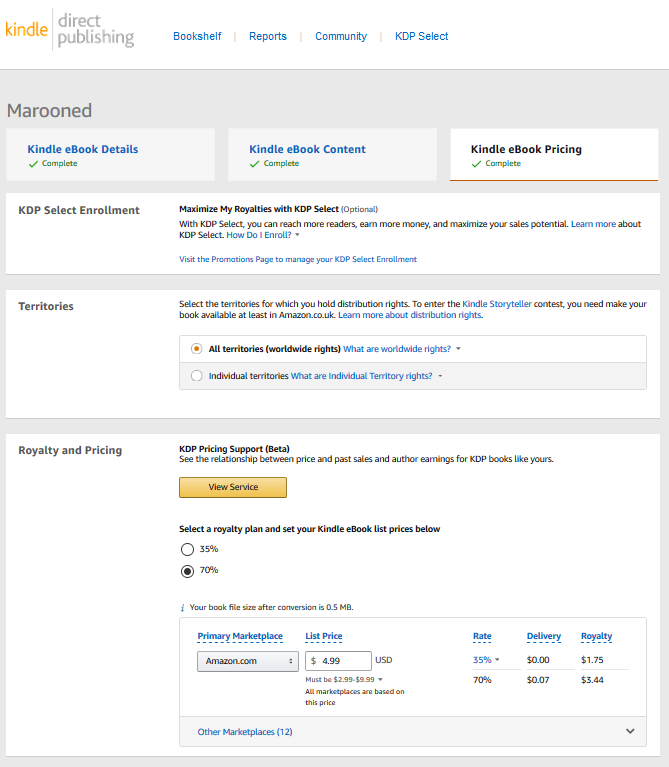669x767 pixels.
Task: Choose the Individual territories option
Action: tap(197, 376)
